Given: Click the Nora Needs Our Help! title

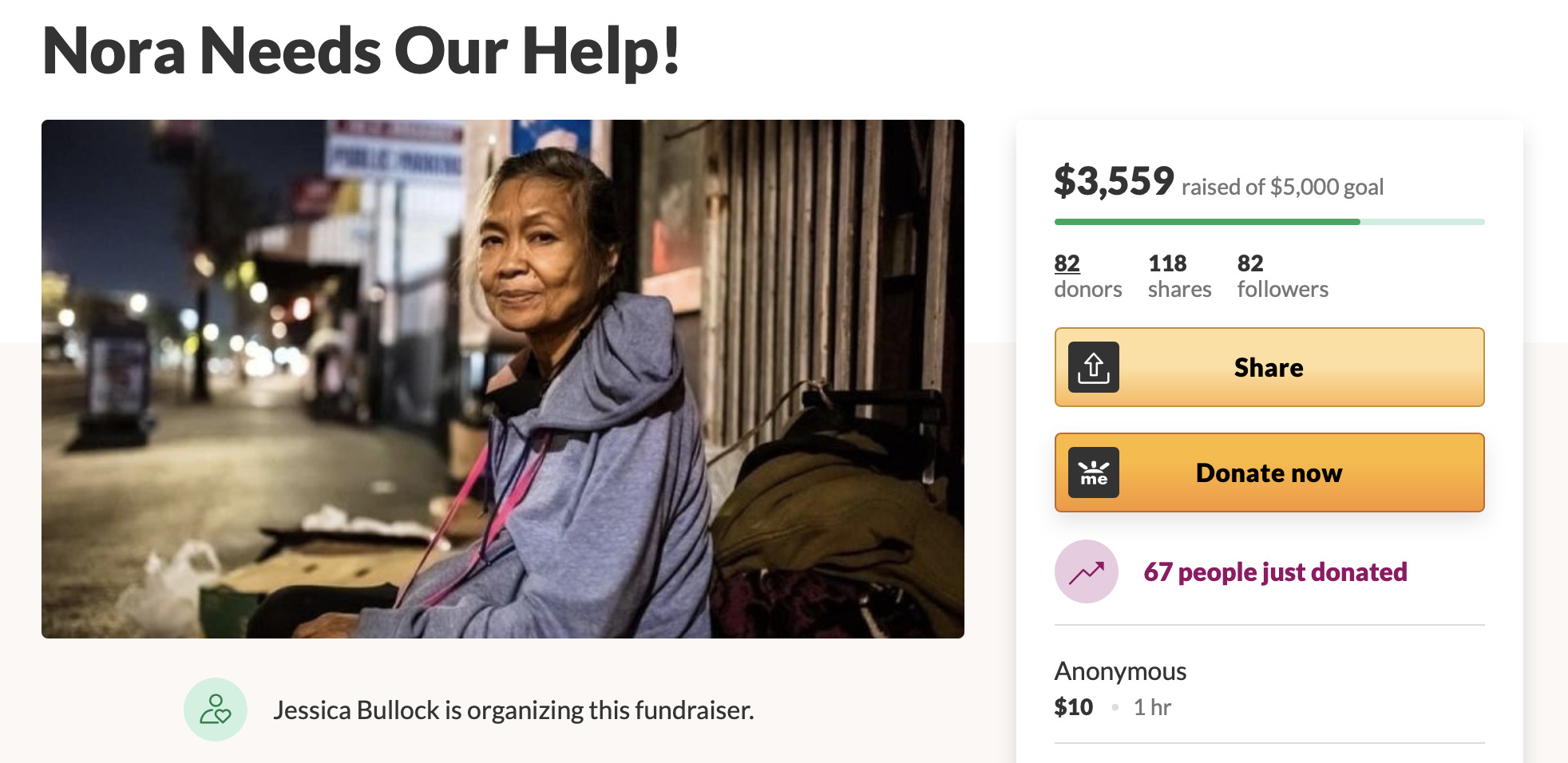Looking at the screenshot, I should point(361,51).
